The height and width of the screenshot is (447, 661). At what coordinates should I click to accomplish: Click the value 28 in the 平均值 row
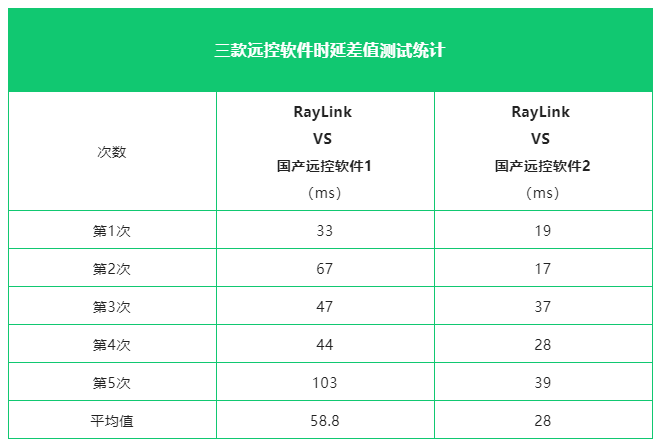coord(543,420)
